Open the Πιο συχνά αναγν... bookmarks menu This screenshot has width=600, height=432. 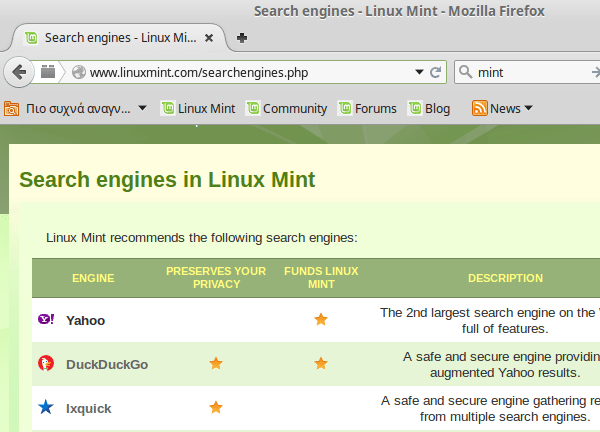tap(75, 109)
